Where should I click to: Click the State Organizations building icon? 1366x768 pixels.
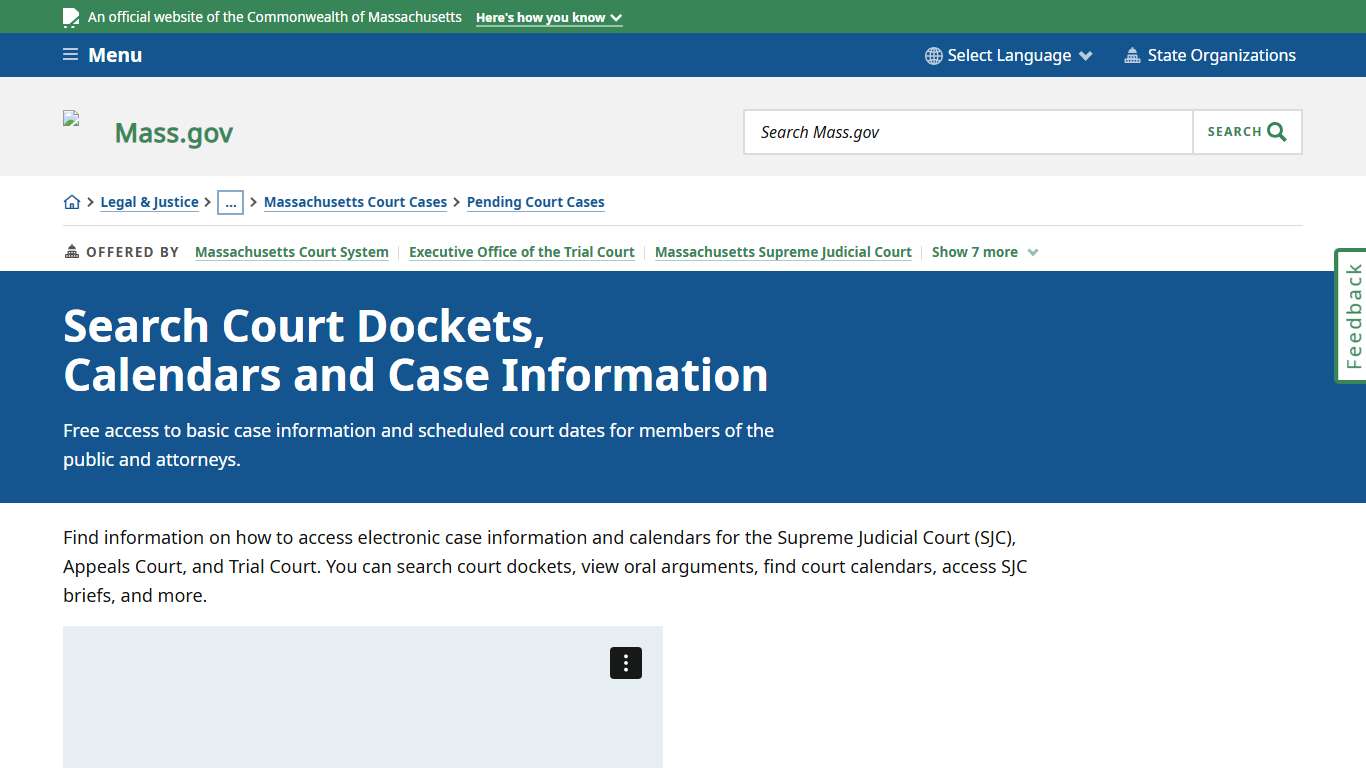click(x=1132, y=55)
